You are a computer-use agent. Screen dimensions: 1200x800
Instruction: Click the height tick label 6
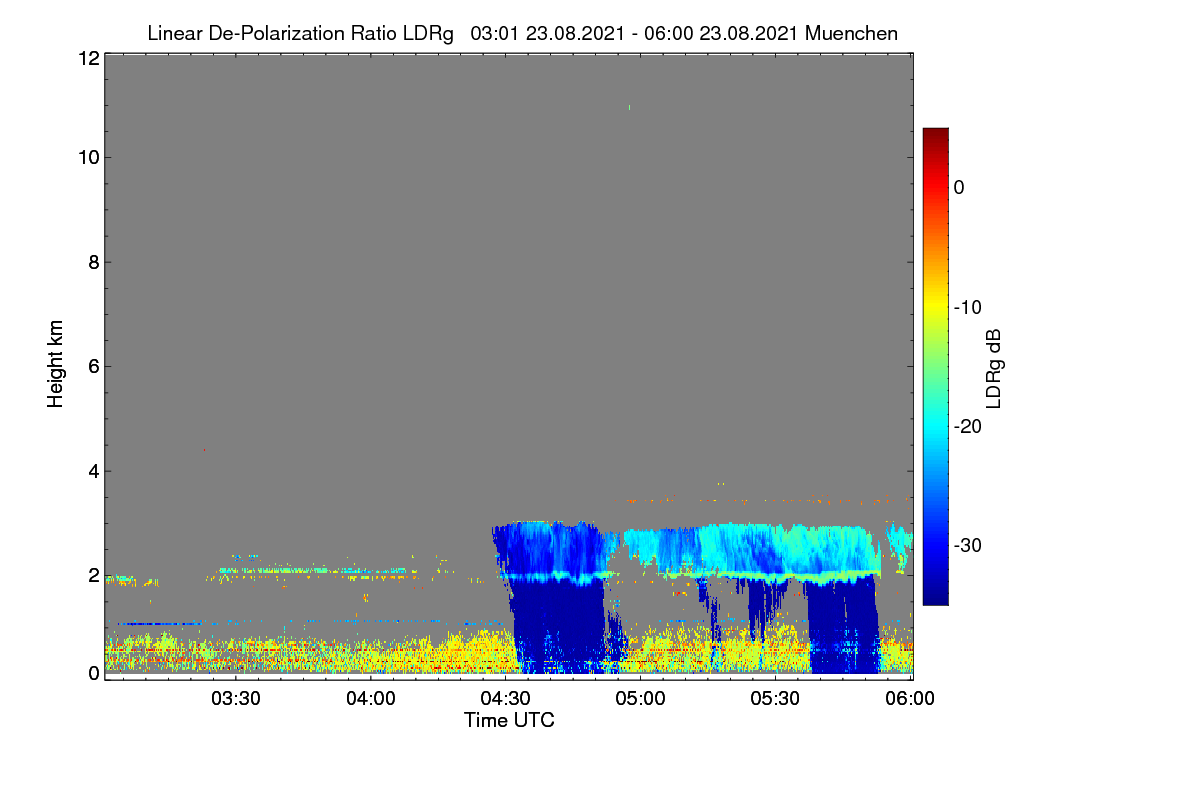click(93, 366)
